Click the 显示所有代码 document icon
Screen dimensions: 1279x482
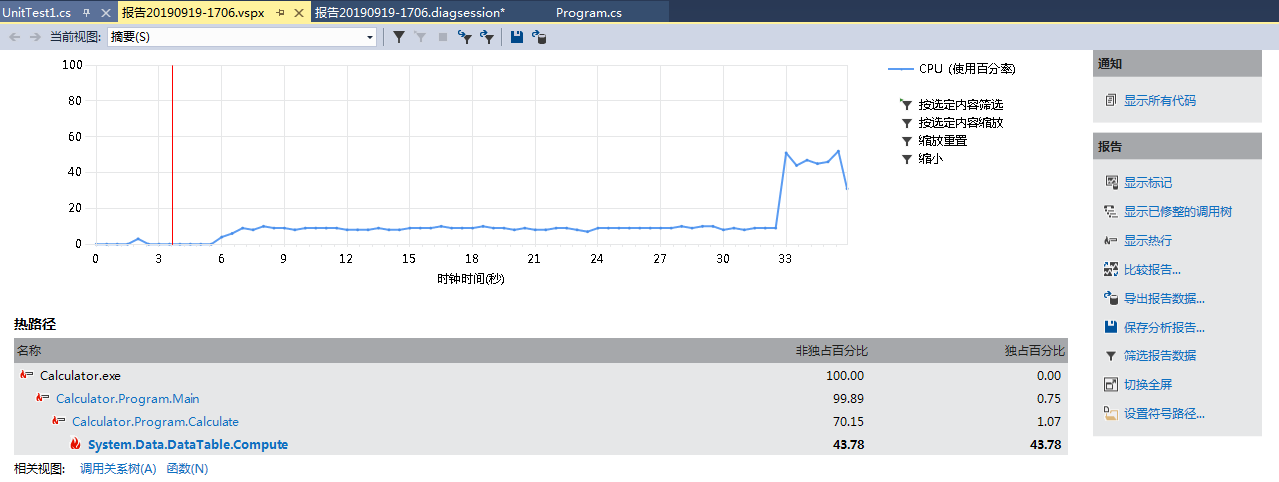1110,101
